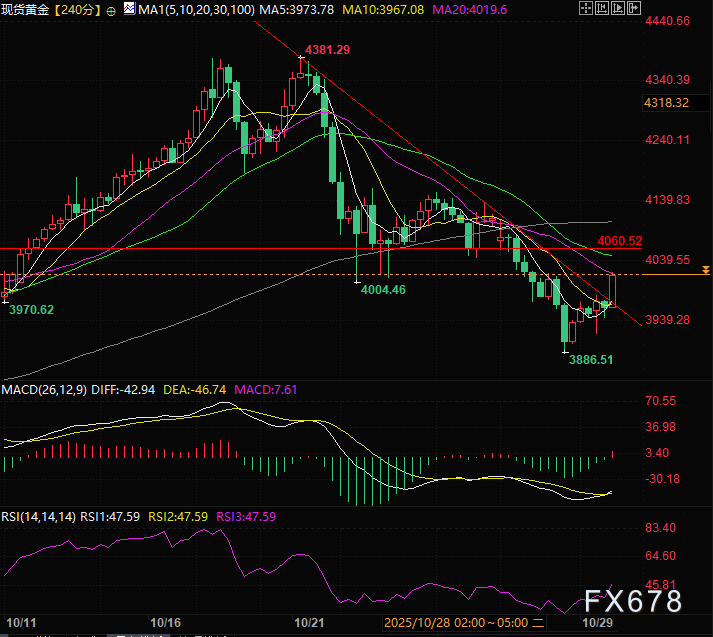Click the indicator icon before MA1 label
This screenshot has height=637, width=713.
(x=128, y=9)
